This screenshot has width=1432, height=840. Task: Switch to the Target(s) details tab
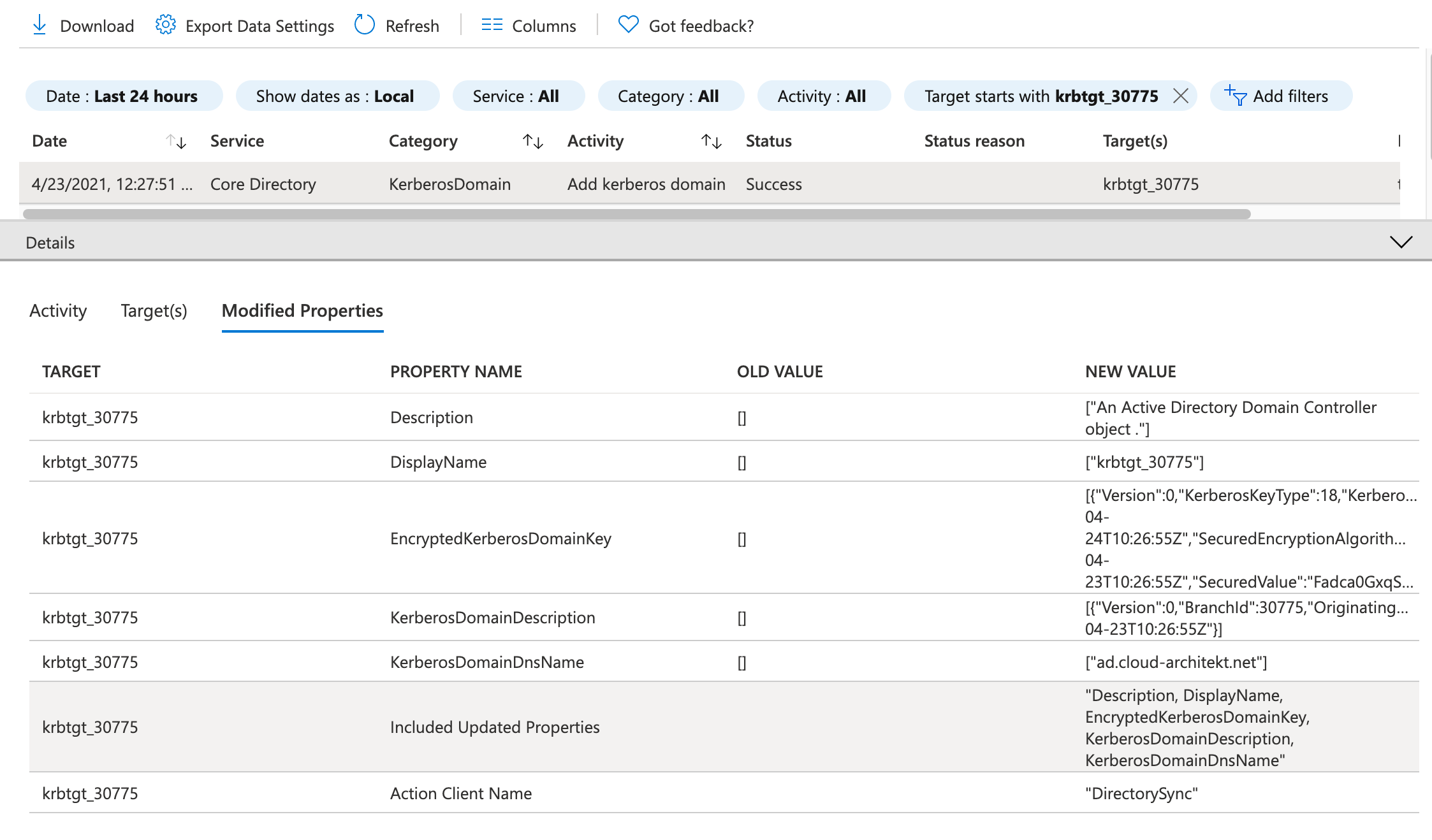tap(154, 310)
